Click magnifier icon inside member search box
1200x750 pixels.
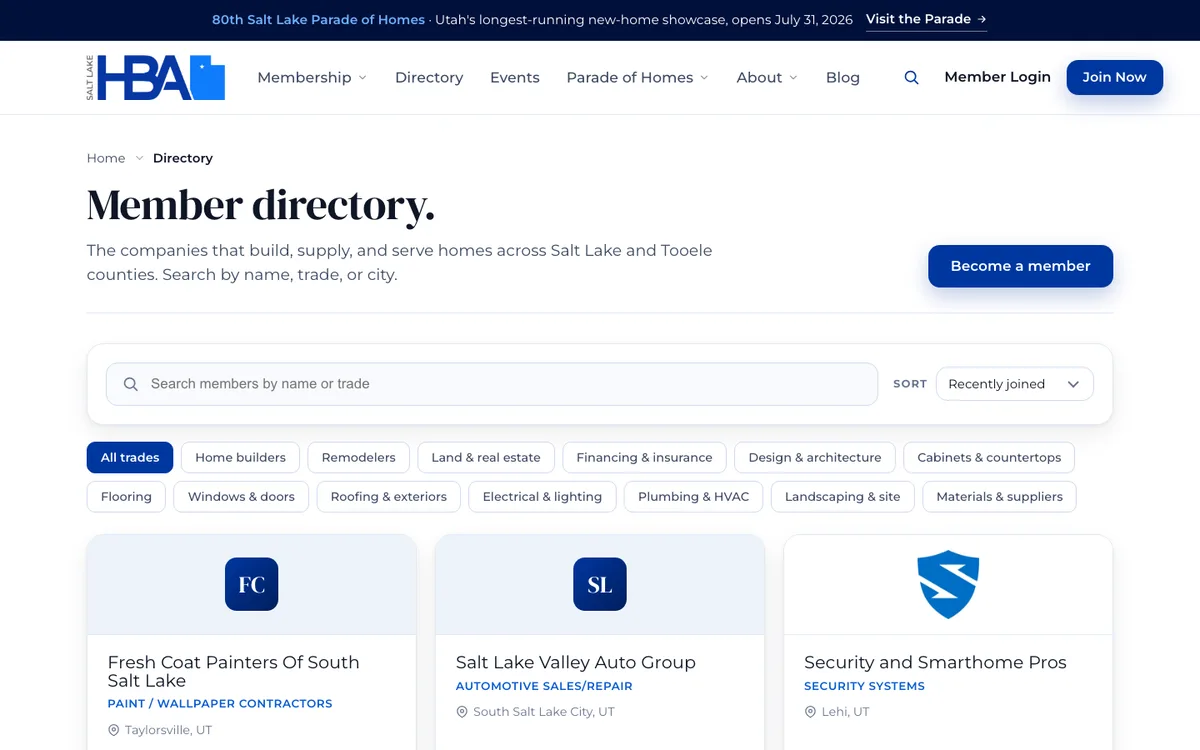[130, 384]
